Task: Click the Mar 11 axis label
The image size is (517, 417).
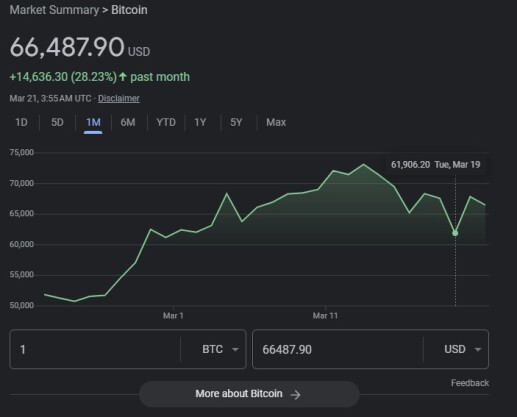Action: 325,316
